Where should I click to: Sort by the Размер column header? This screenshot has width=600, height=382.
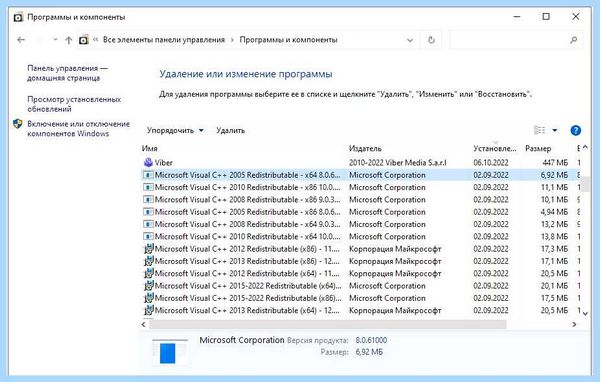click(538, 149)
